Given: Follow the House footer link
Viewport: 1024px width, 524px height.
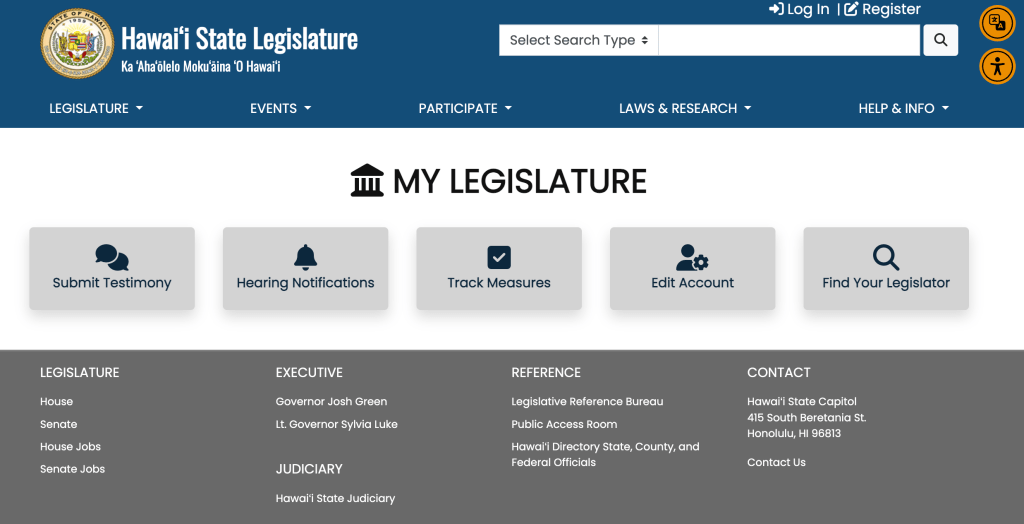Looking at the screenshot, I should [56, 402].
